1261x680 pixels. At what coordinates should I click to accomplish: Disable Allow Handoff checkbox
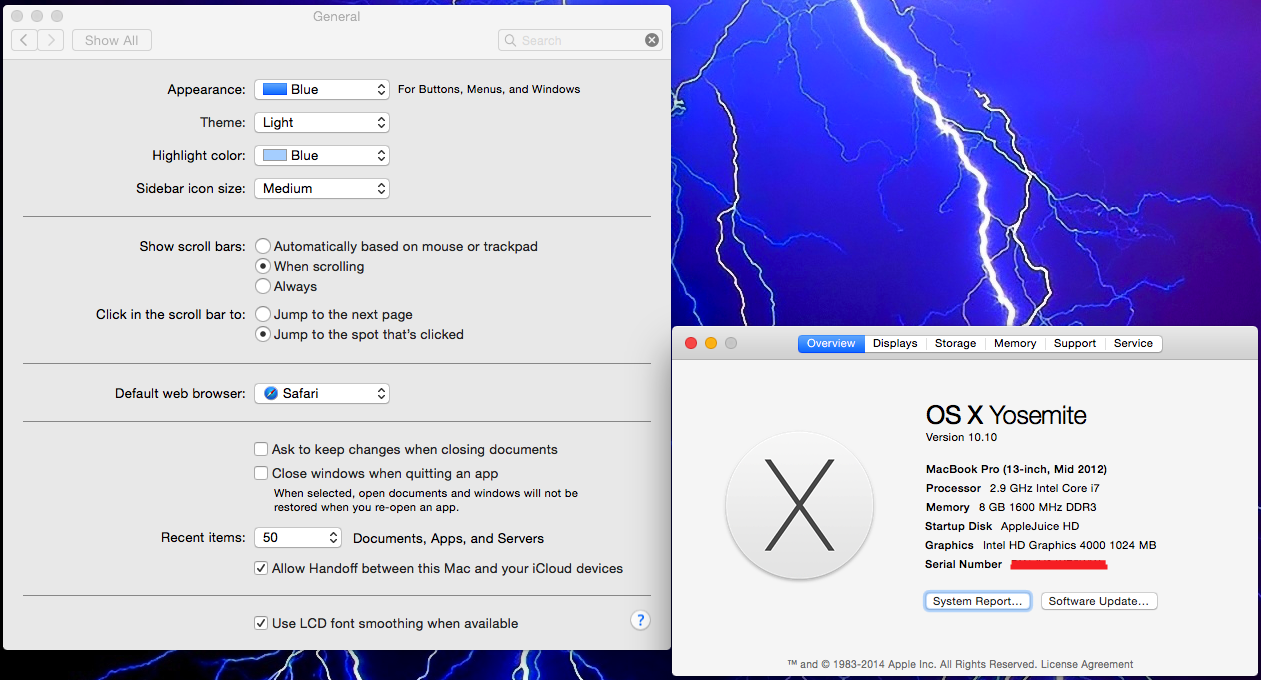[x=261, y=568]
